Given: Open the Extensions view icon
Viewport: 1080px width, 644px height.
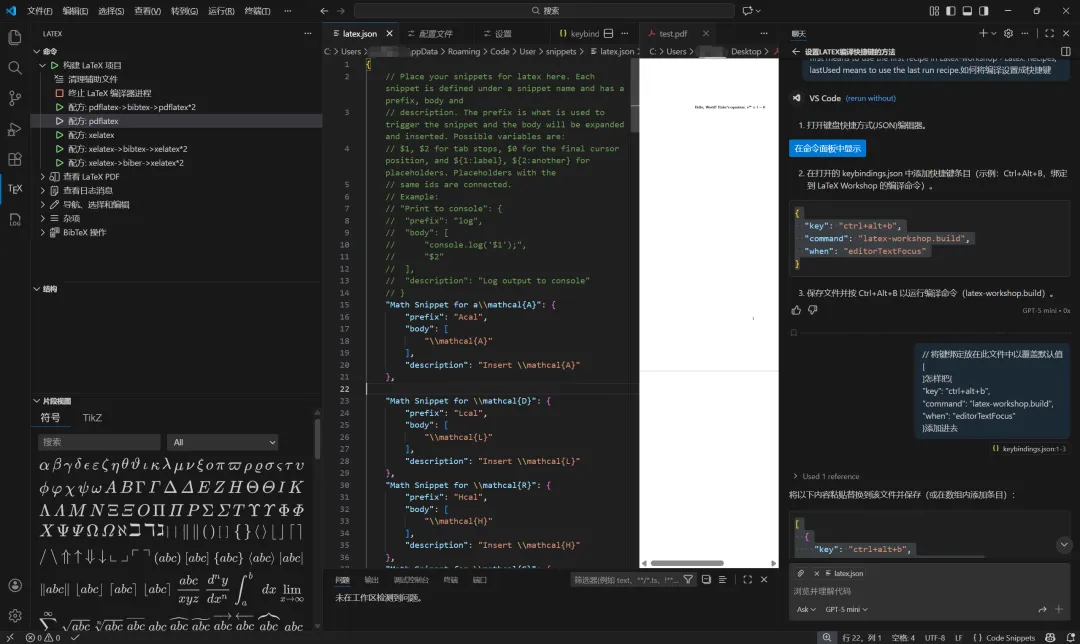Looking at the screenshot, I should click(x=15, y=159).
